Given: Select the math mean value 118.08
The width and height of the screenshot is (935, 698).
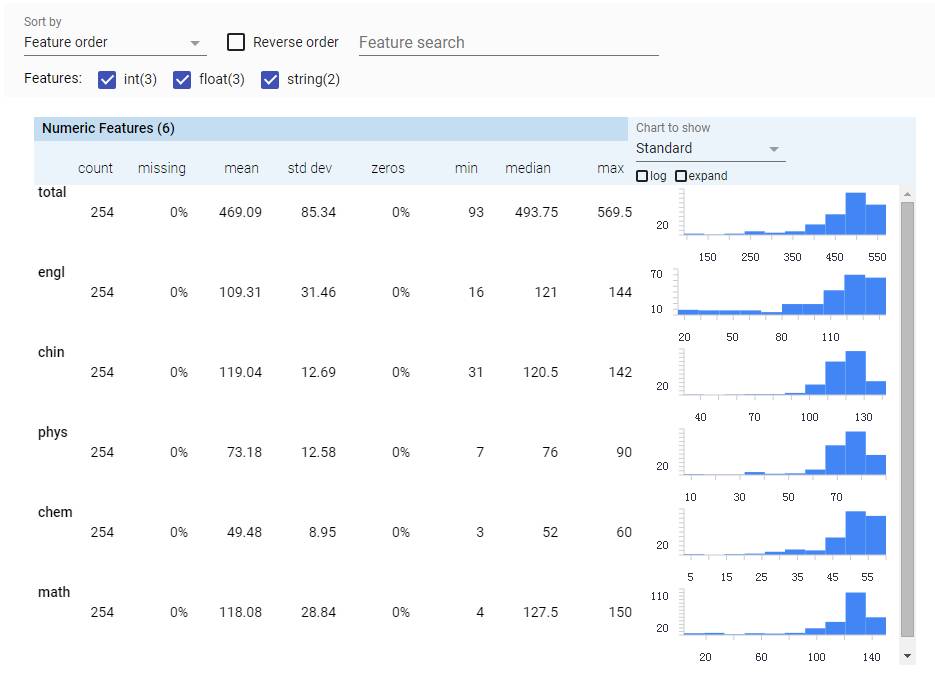Looking at the screenshot, I should 240,612.
